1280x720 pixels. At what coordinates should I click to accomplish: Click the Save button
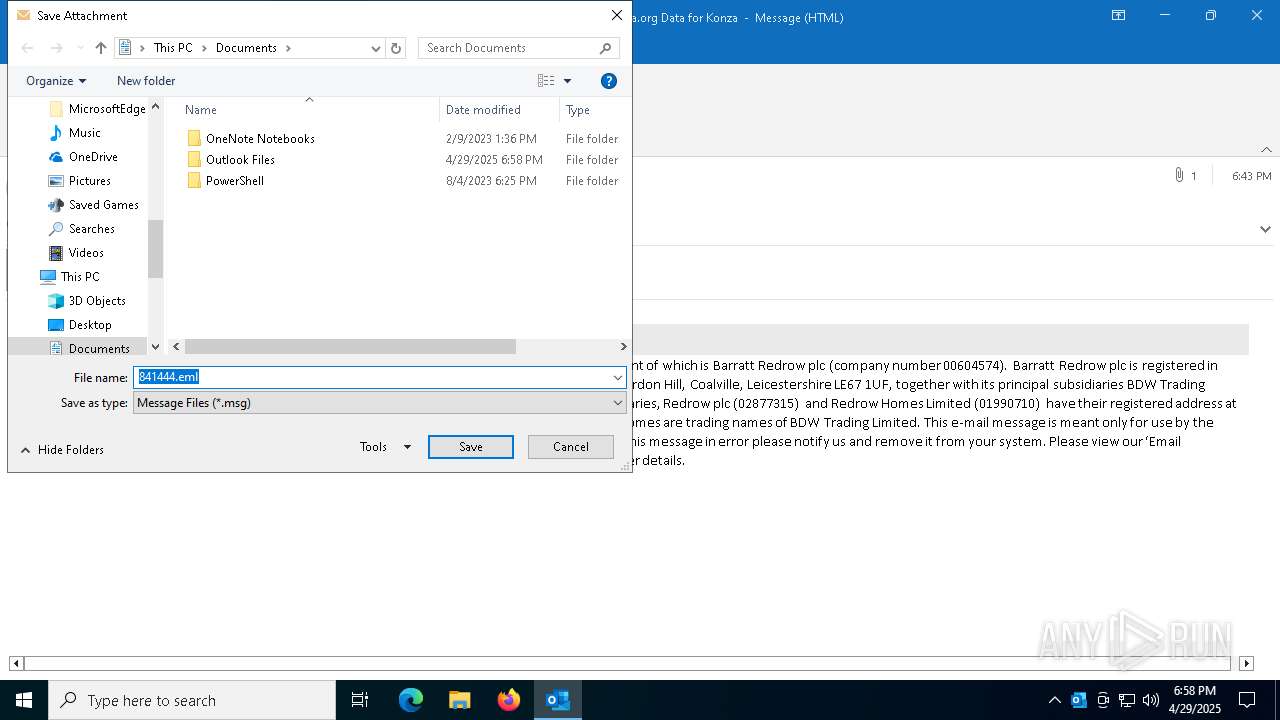[471, 447]
